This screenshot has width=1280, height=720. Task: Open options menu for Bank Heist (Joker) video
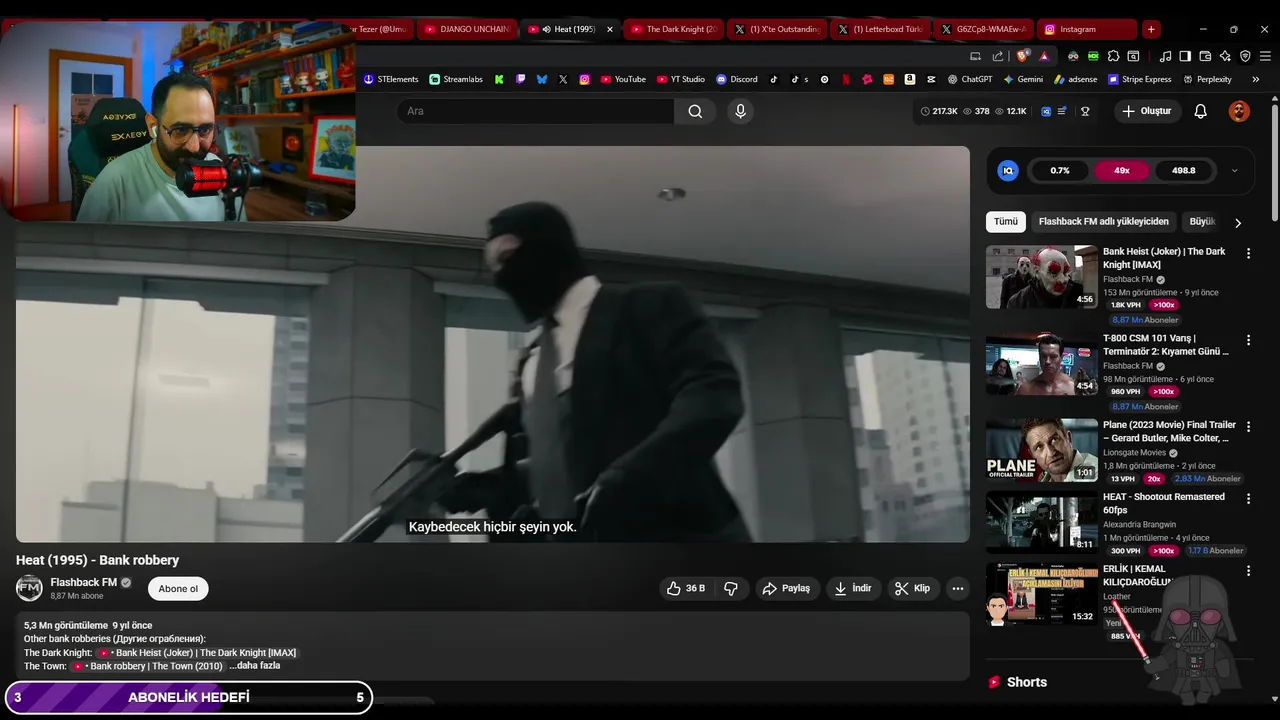(x=1248, y=254)
